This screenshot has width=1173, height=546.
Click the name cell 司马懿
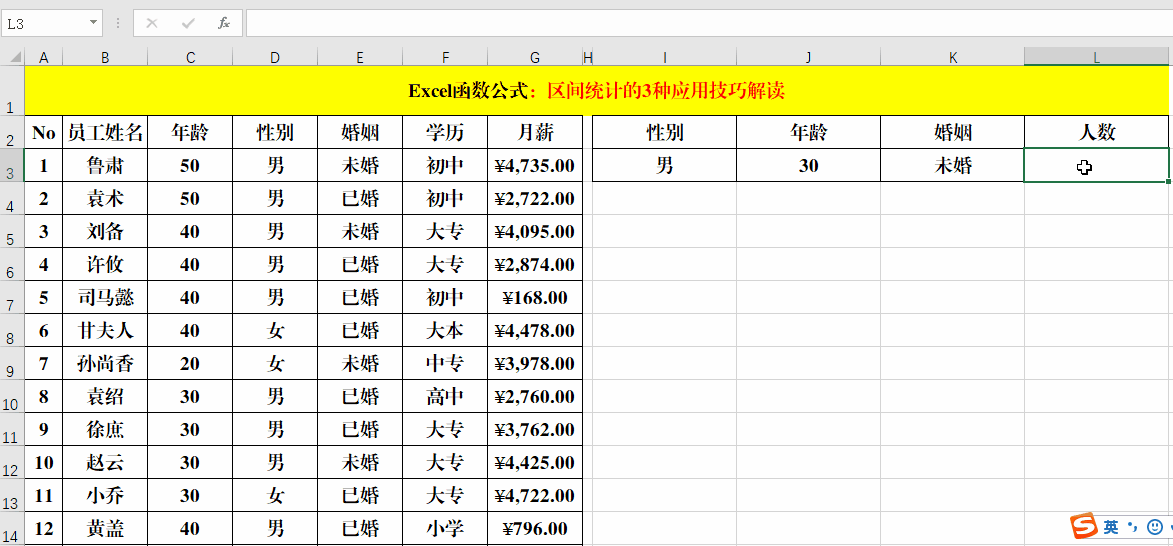point(105,297)
